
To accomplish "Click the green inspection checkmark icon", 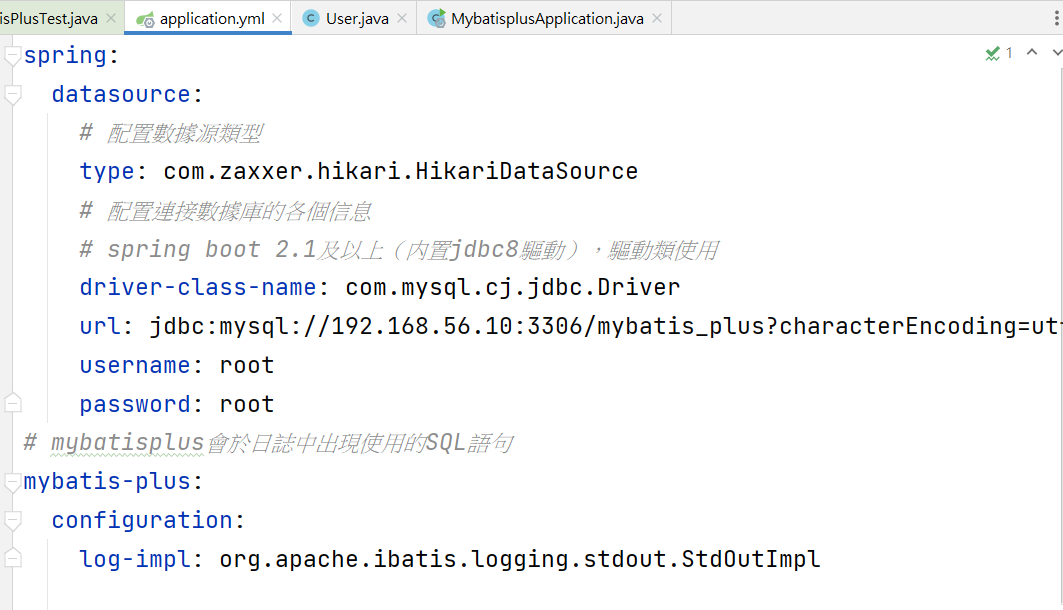I will click(992, 53).
